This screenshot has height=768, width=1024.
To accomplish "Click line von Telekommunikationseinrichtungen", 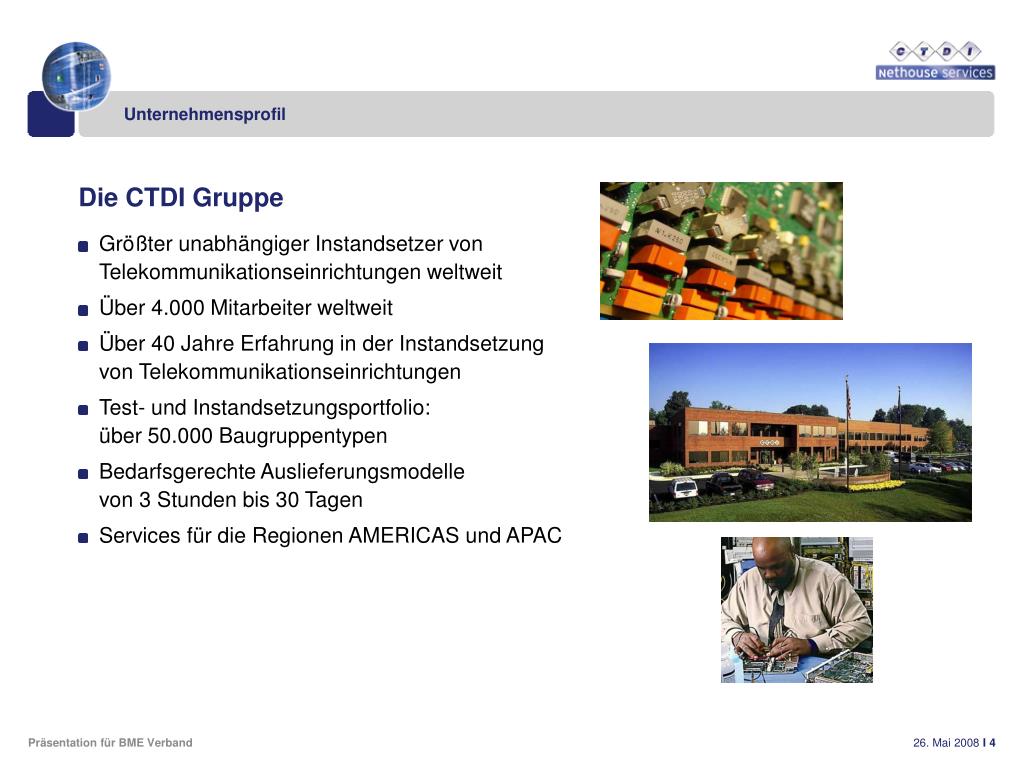I will coord(280,372).
